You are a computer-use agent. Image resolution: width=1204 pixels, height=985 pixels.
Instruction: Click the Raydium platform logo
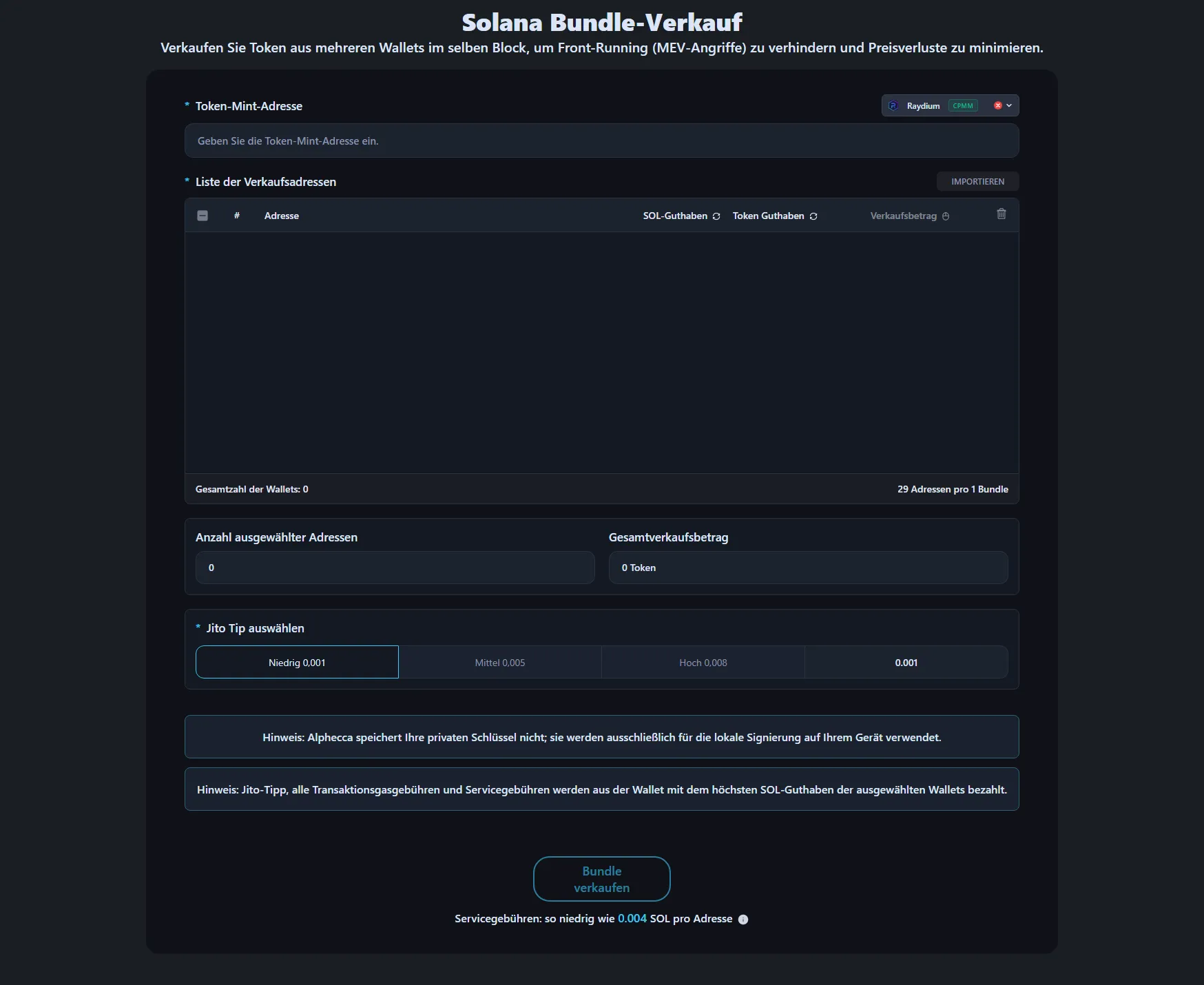pyautogui.click(x=893, y=105)
